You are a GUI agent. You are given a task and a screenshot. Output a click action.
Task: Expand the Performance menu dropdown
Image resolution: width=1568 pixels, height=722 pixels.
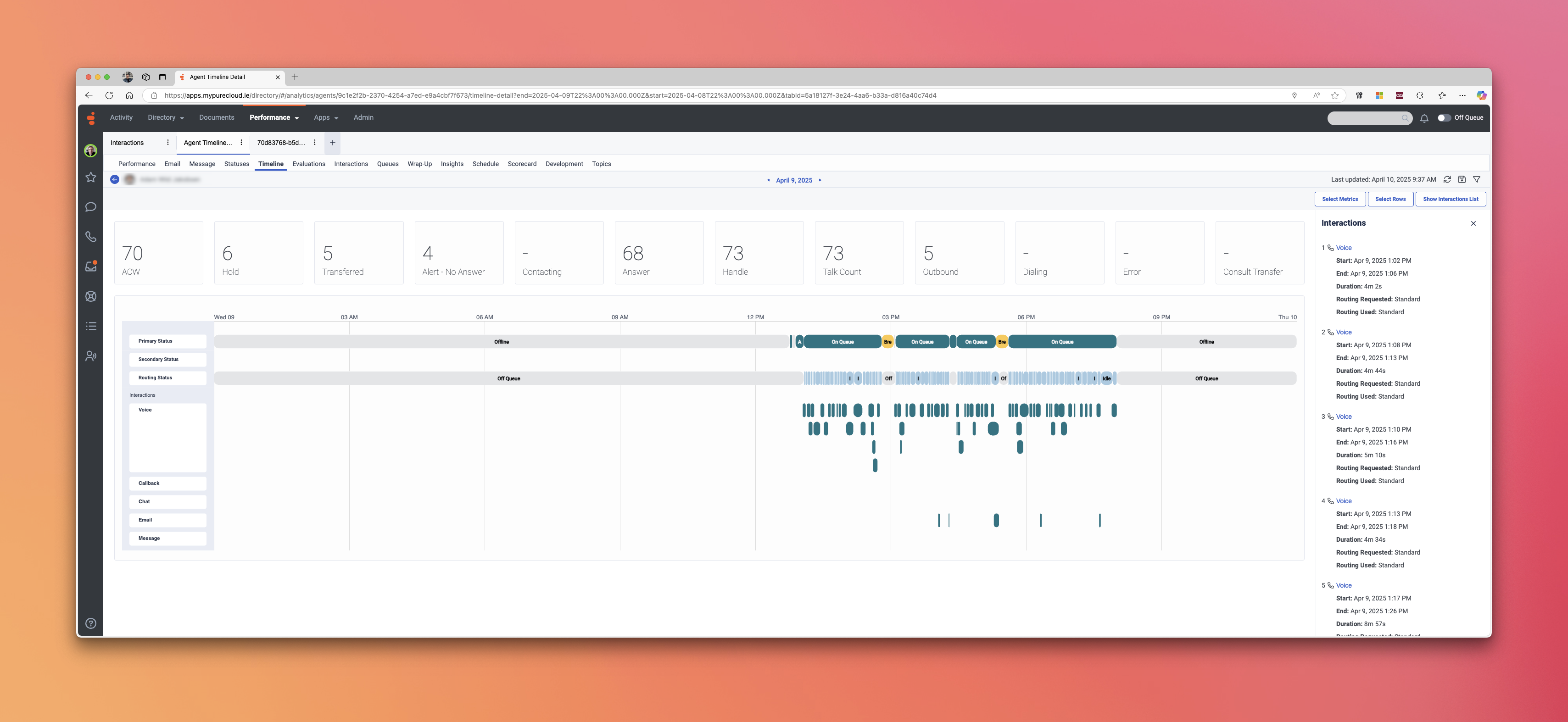[x=274, y=117]
